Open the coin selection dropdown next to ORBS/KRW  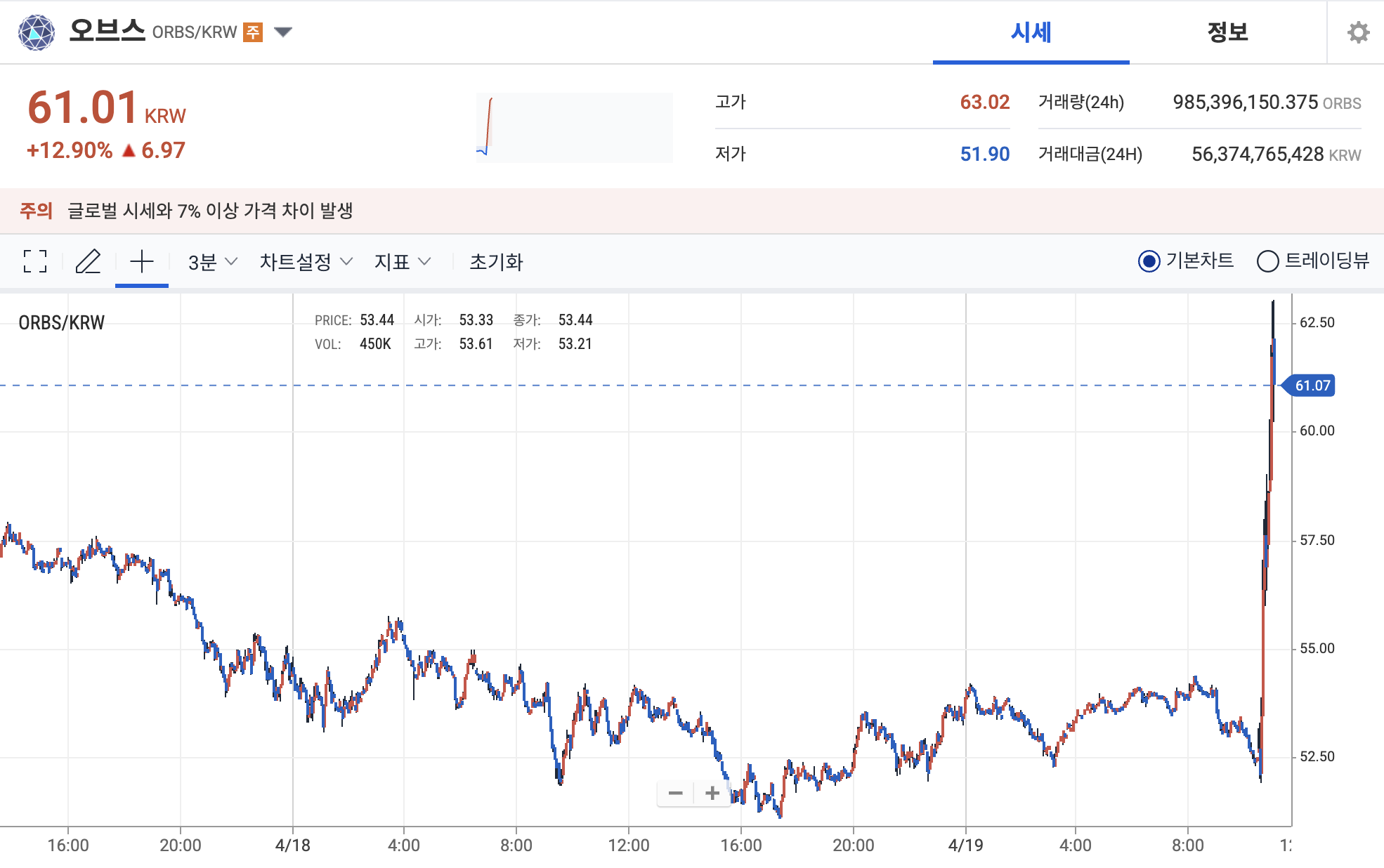(x=282, y=32)
